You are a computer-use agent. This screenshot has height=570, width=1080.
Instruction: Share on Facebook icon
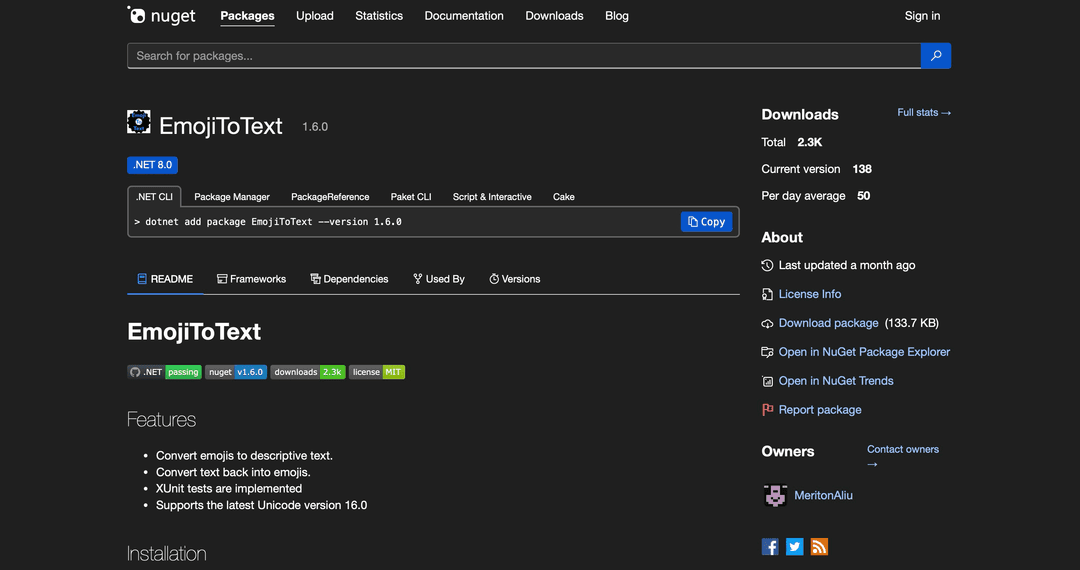[770, 547]
